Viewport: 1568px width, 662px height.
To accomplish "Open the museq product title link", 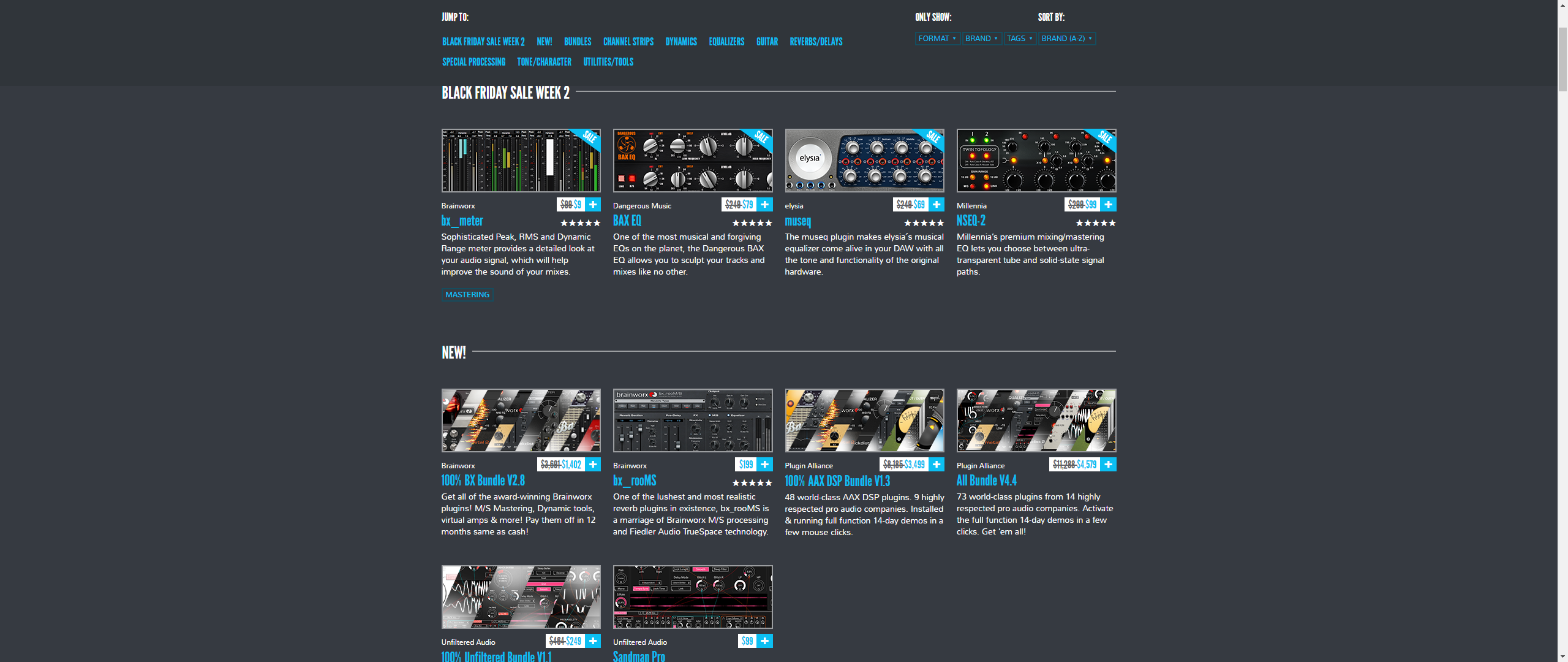I will click(x=798, y=221).
